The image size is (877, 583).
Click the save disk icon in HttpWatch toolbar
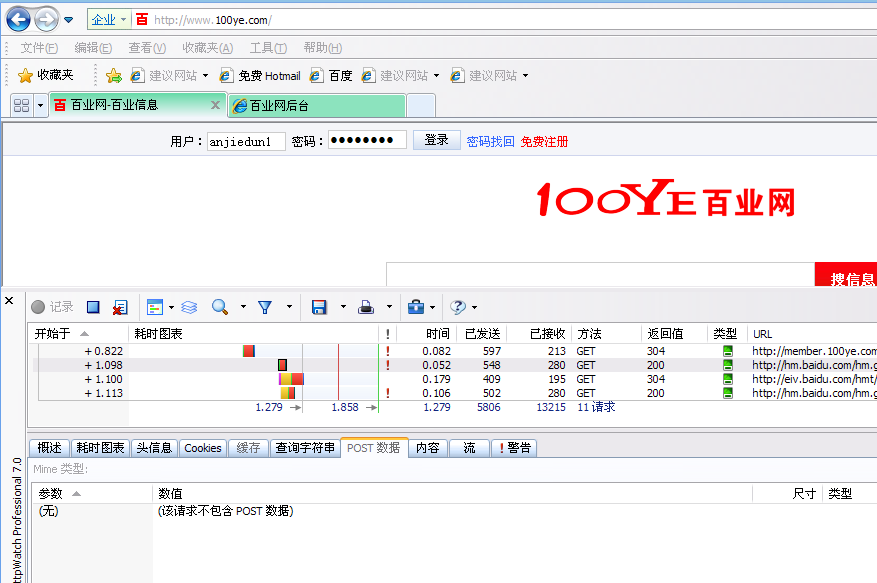pos(317,307)
